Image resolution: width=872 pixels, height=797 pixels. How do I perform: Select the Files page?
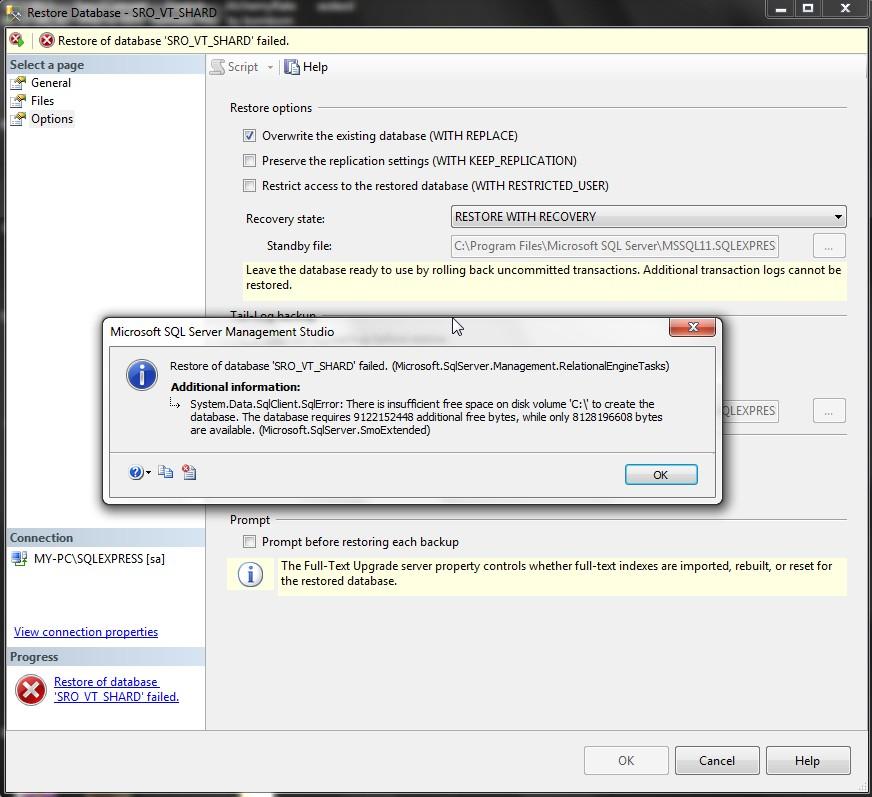pyautogui.click(x=42, y=101)
